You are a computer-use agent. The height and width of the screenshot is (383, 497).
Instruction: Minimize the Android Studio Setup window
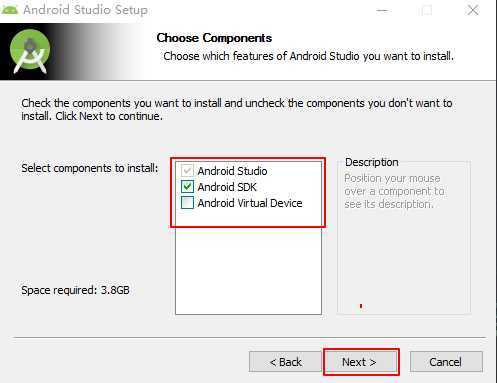click(382, 10)
